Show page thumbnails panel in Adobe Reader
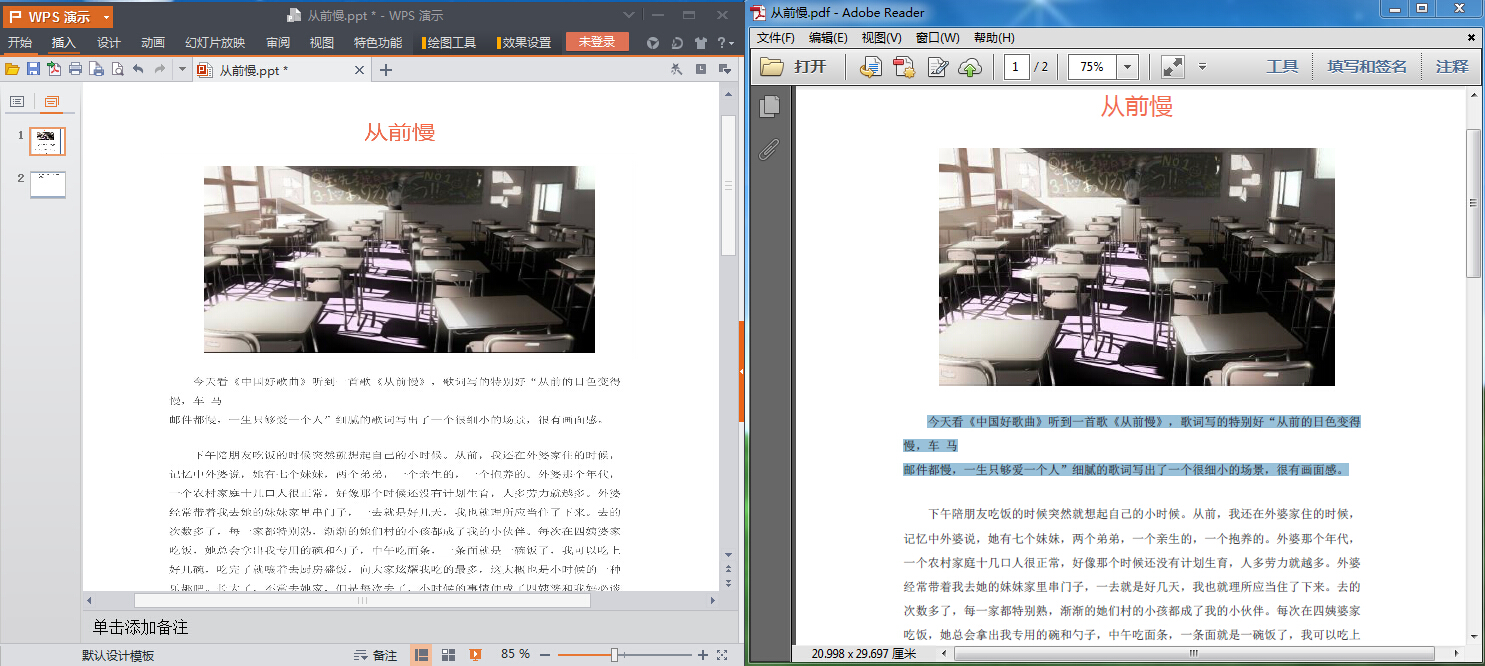 click(769, 106)
